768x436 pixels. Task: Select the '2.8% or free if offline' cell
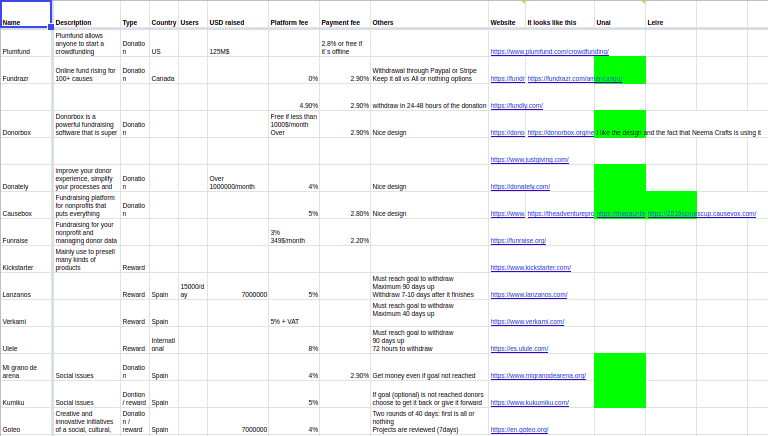point(345,43)
